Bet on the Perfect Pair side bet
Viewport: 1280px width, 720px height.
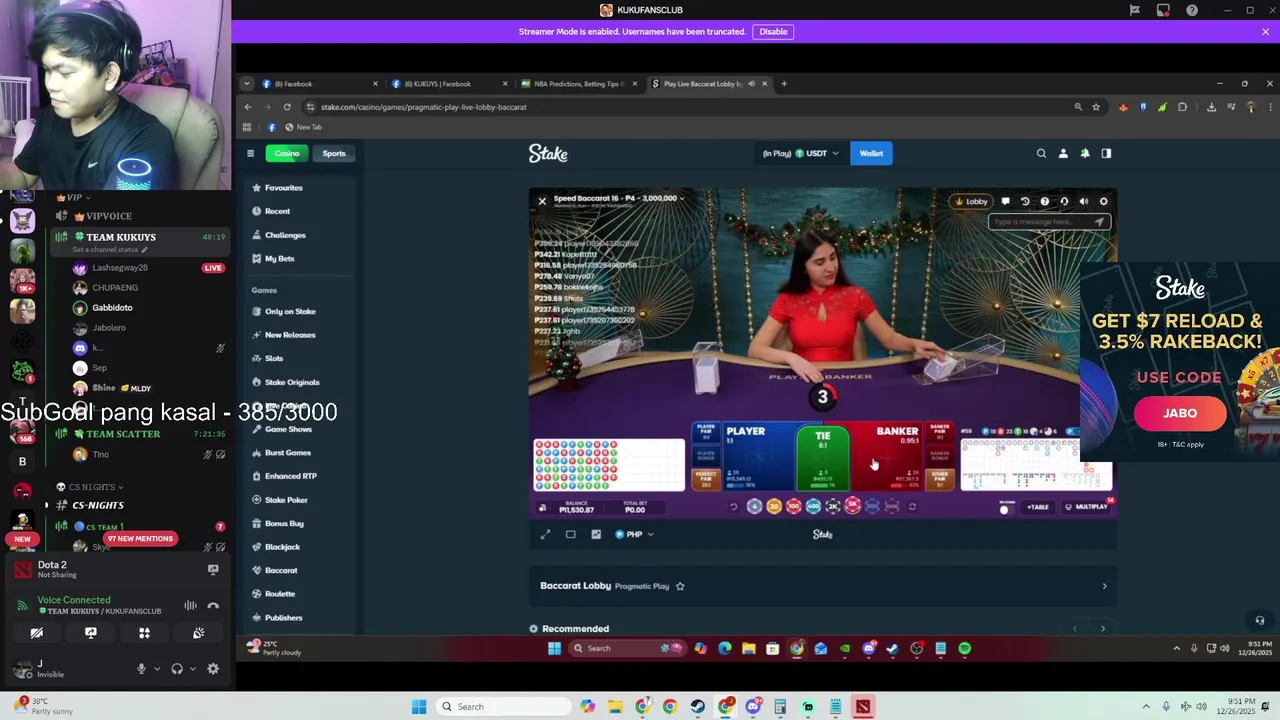(x=707, y=479)
